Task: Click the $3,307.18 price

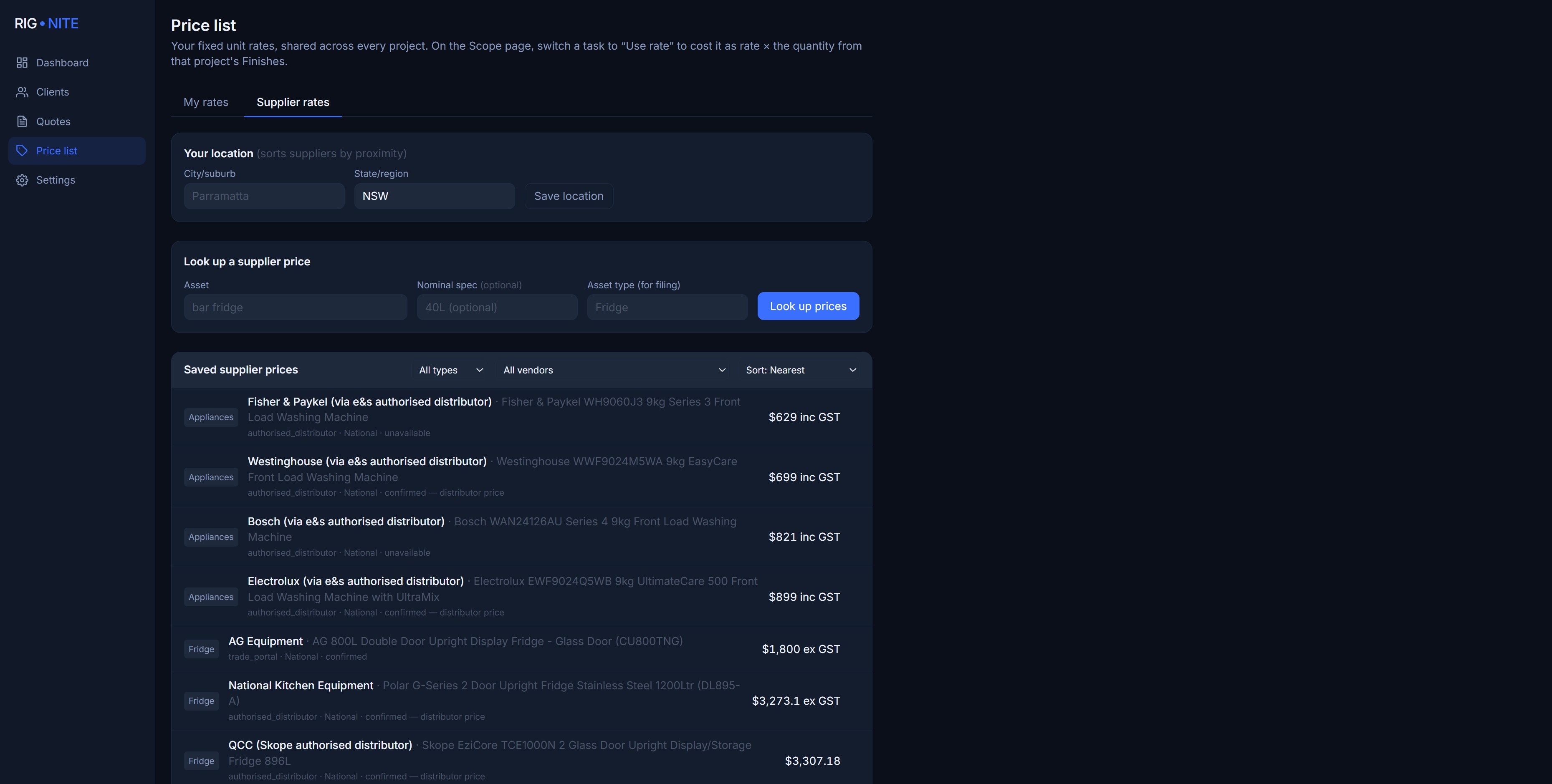Action: click(x=812, y=761)
